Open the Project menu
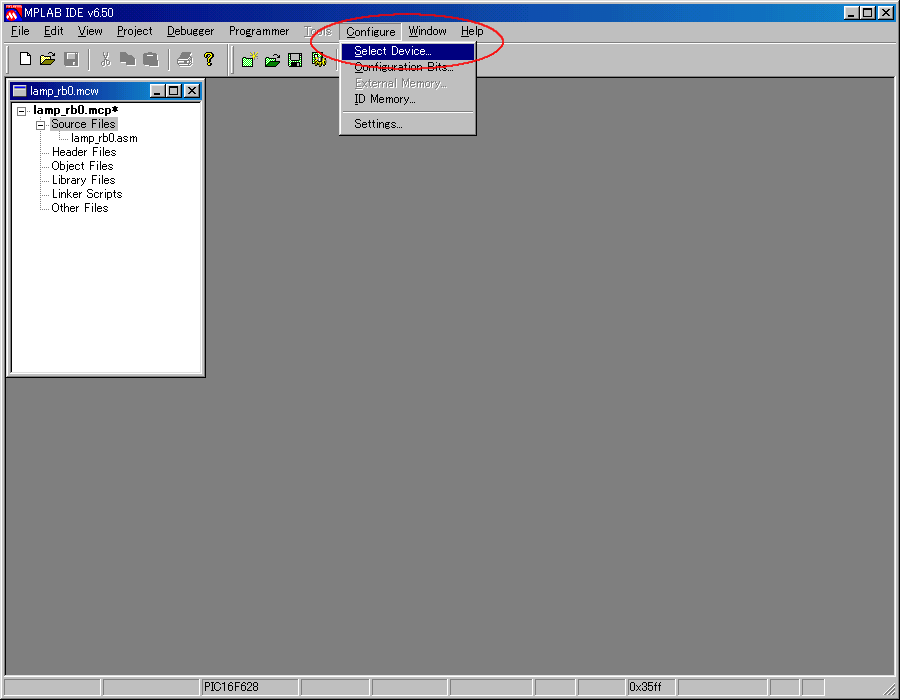This screenshot has height=700, width=900. pyautogui.click(x=134, y=31)
